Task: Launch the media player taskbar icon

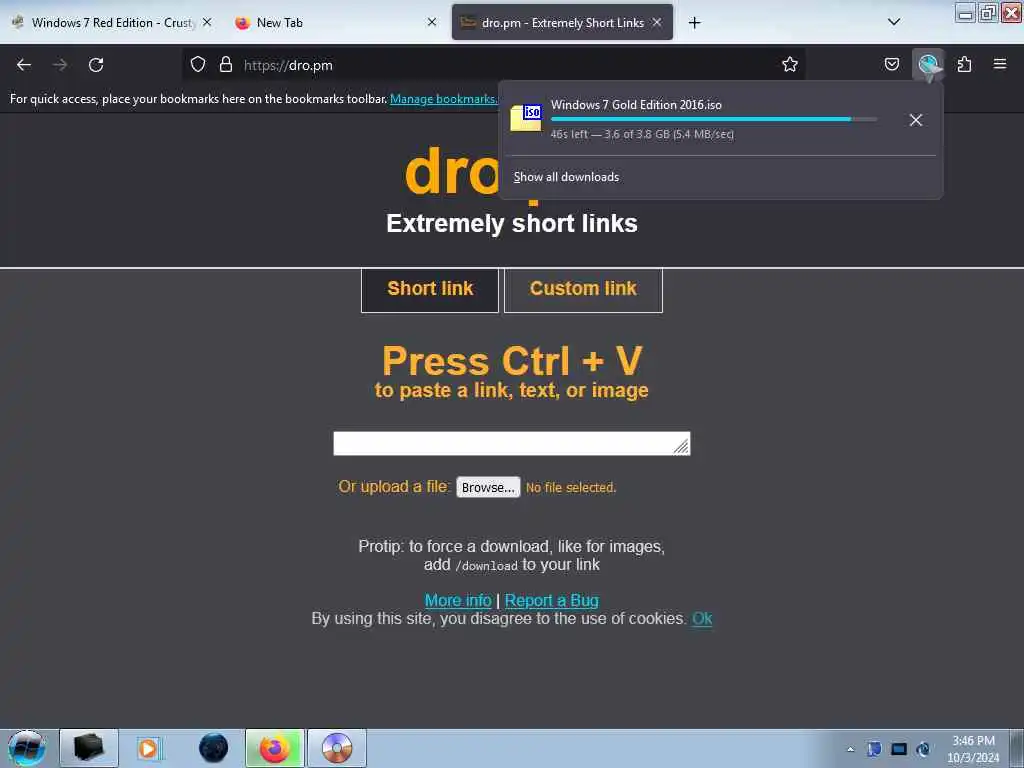Action: pyautogui.click(x=148, y=748)
